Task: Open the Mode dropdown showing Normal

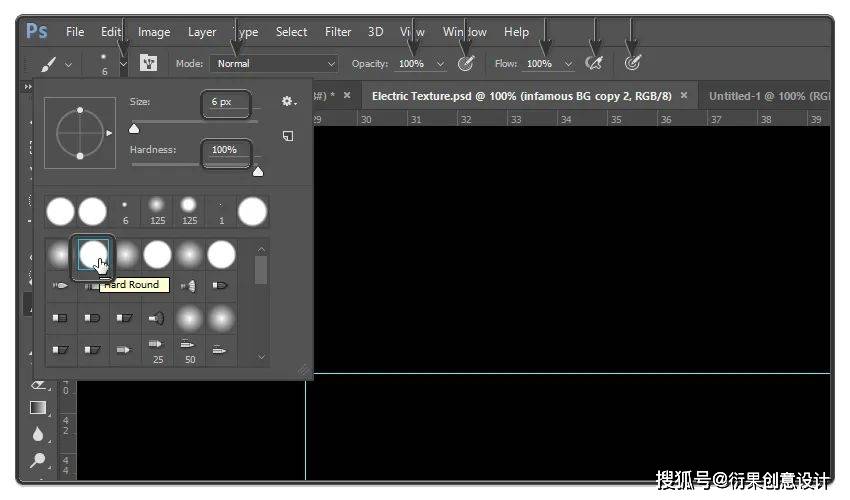Action: [x=274, y=64]
